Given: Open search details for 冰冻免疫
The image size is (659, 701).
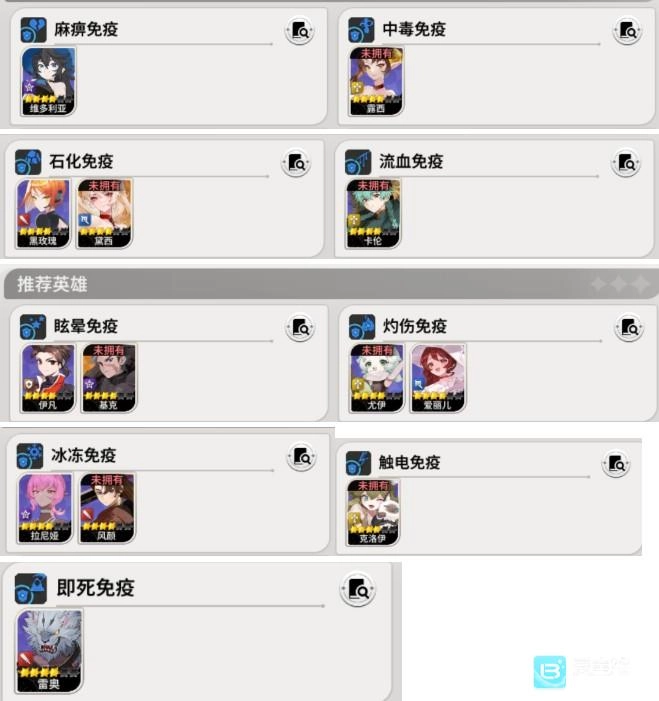Looking at the screenshot, I should click(x=302, y=457).
